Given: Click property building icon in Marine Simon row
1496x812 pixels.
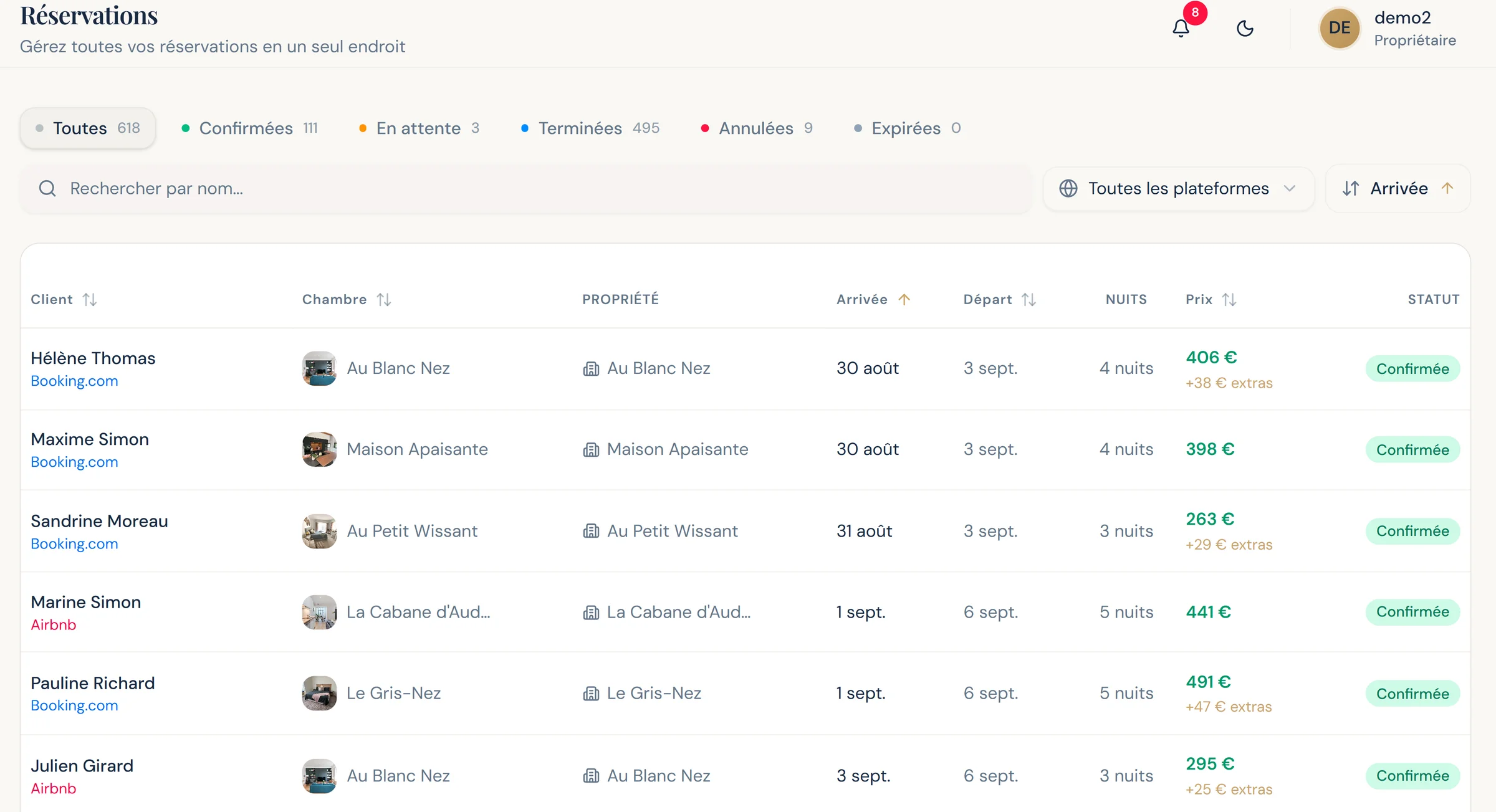Looking at the screenshot, I should [591, 613].
